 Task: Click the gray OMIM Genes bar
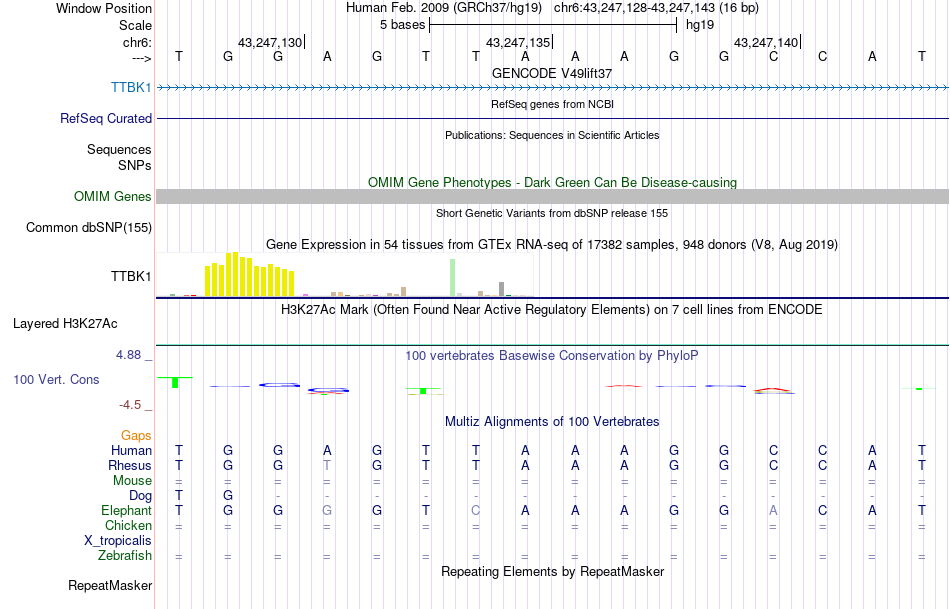[553, 196]
